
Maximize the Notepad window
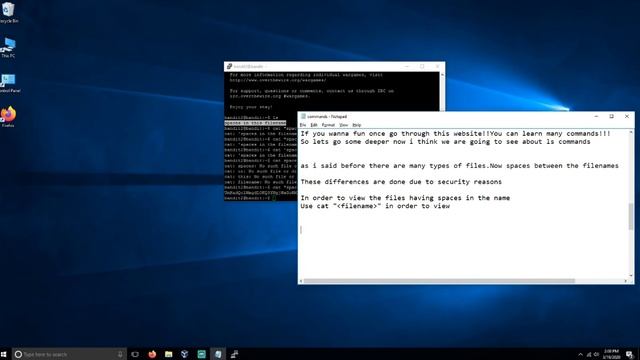pyautogui.click(x=611, y=116)
